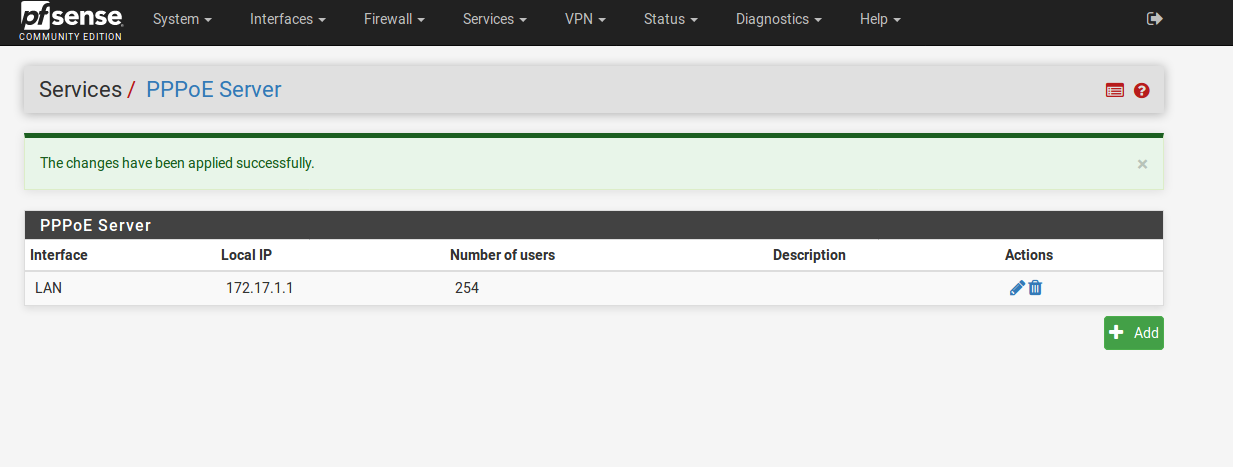Open the Status menu
Screen dimensions: 1233x467
pyautogui.click(x=670, y=19)
